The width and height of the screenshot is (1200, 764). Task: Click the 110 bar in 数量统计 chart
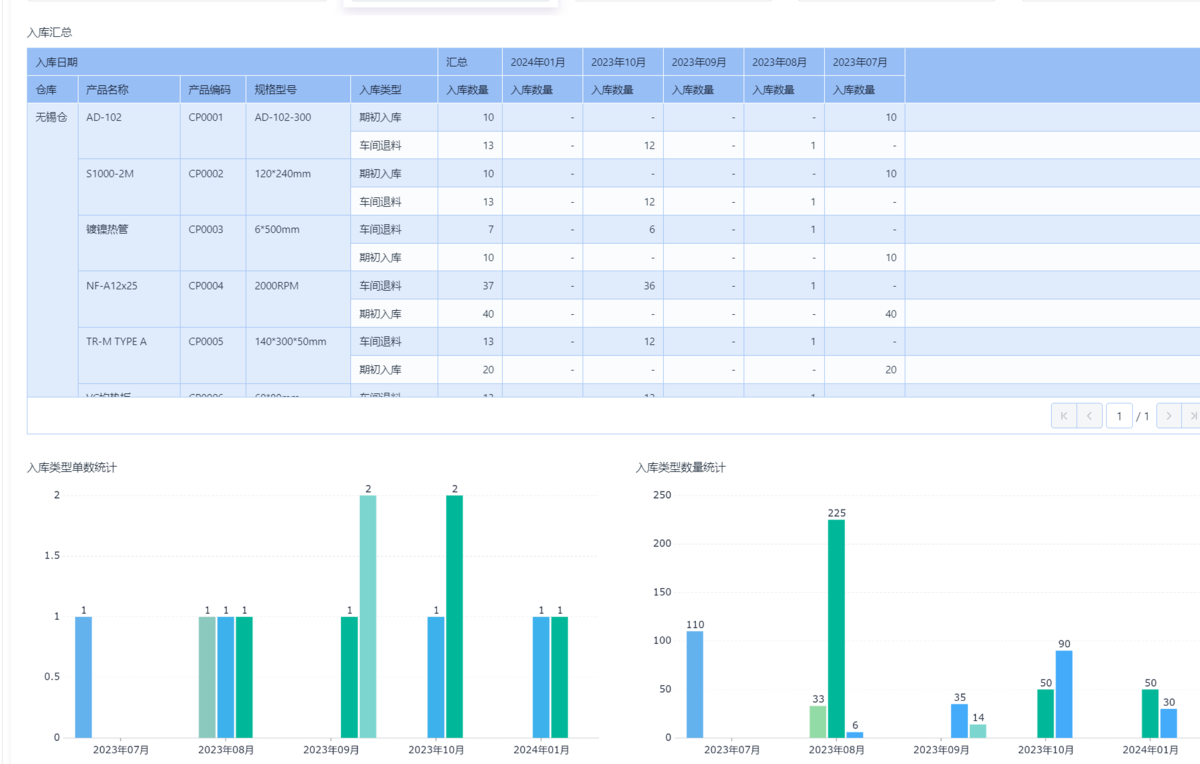695,685
